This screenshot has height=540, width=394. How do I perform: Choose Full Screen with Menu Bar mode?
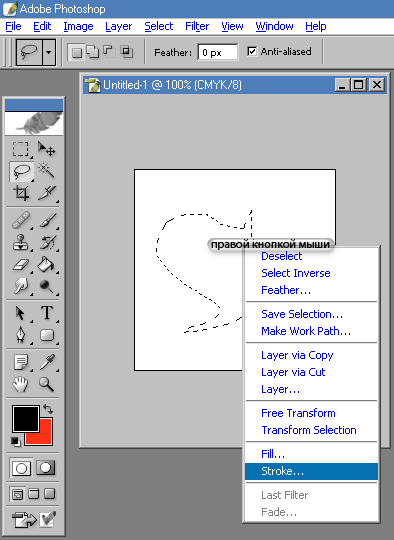[33, 494]
